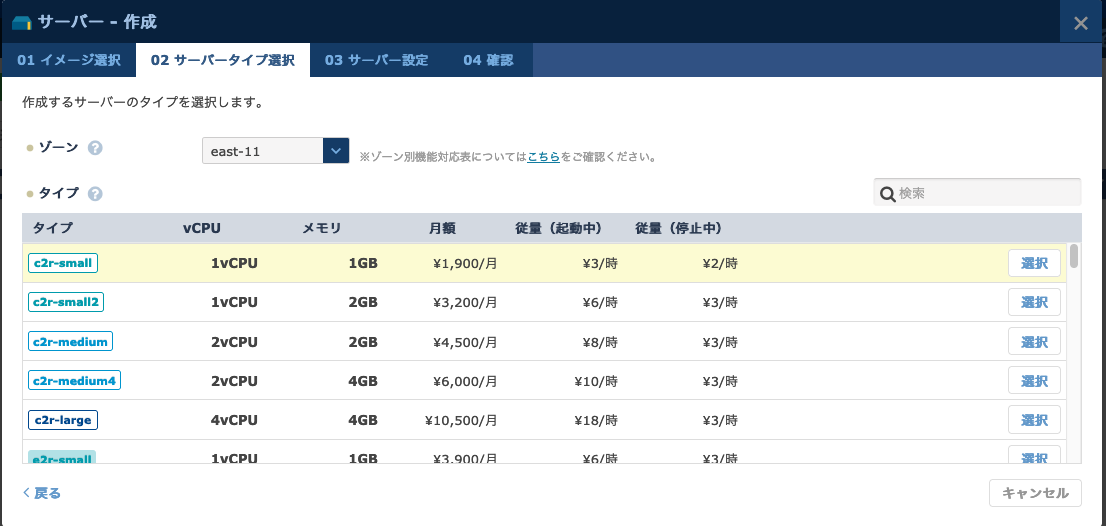
Task: Open the east-11 zone dropdown
Action: (x=275, y=151)
